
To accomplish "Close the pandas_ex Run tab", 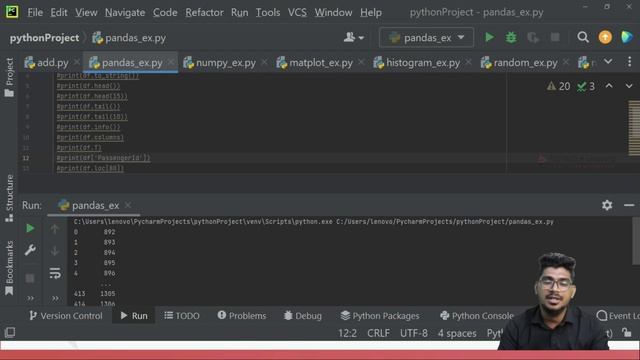I will coord(128,205).
